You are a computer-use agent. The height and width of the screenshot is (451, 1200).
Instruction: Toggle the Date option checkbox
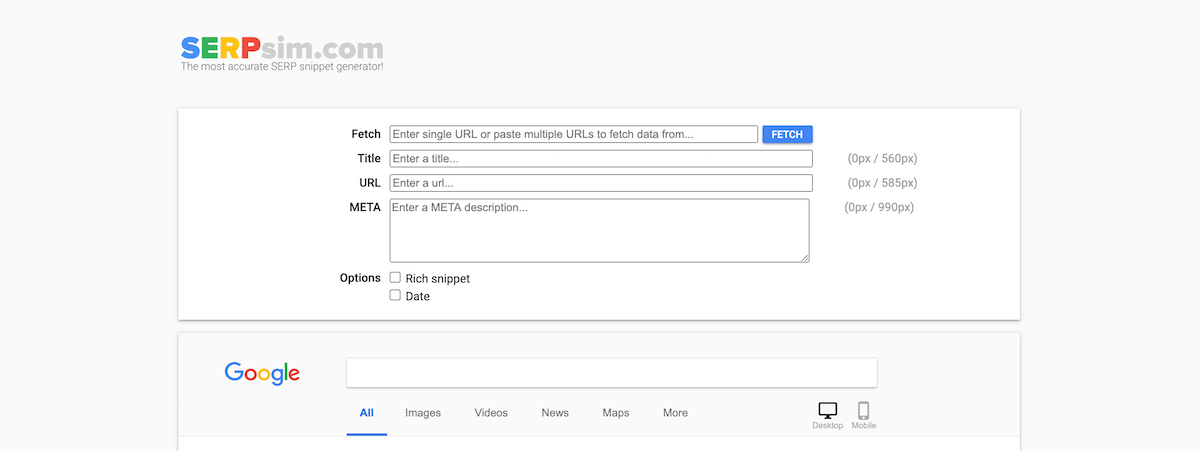(x=396, y=296)
